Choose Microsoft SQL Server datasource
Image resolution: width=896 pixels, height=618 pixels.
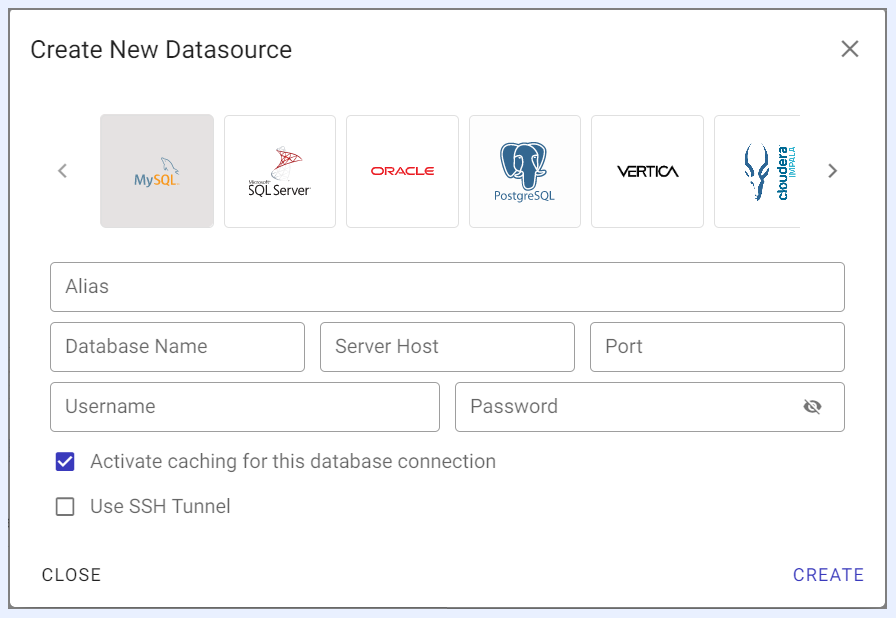[x=280, y=171]
